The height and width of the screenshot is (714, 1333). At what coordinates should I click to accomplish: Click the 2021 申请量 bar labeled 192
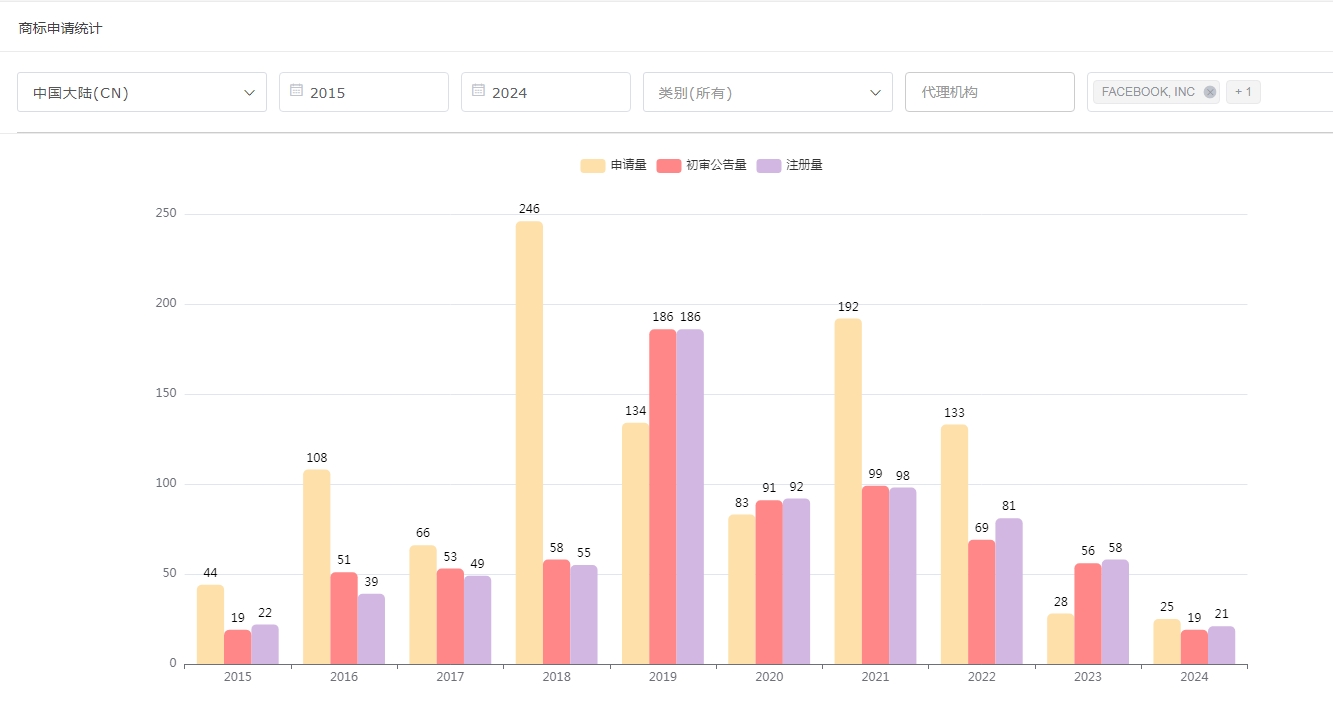coord(848,491)
